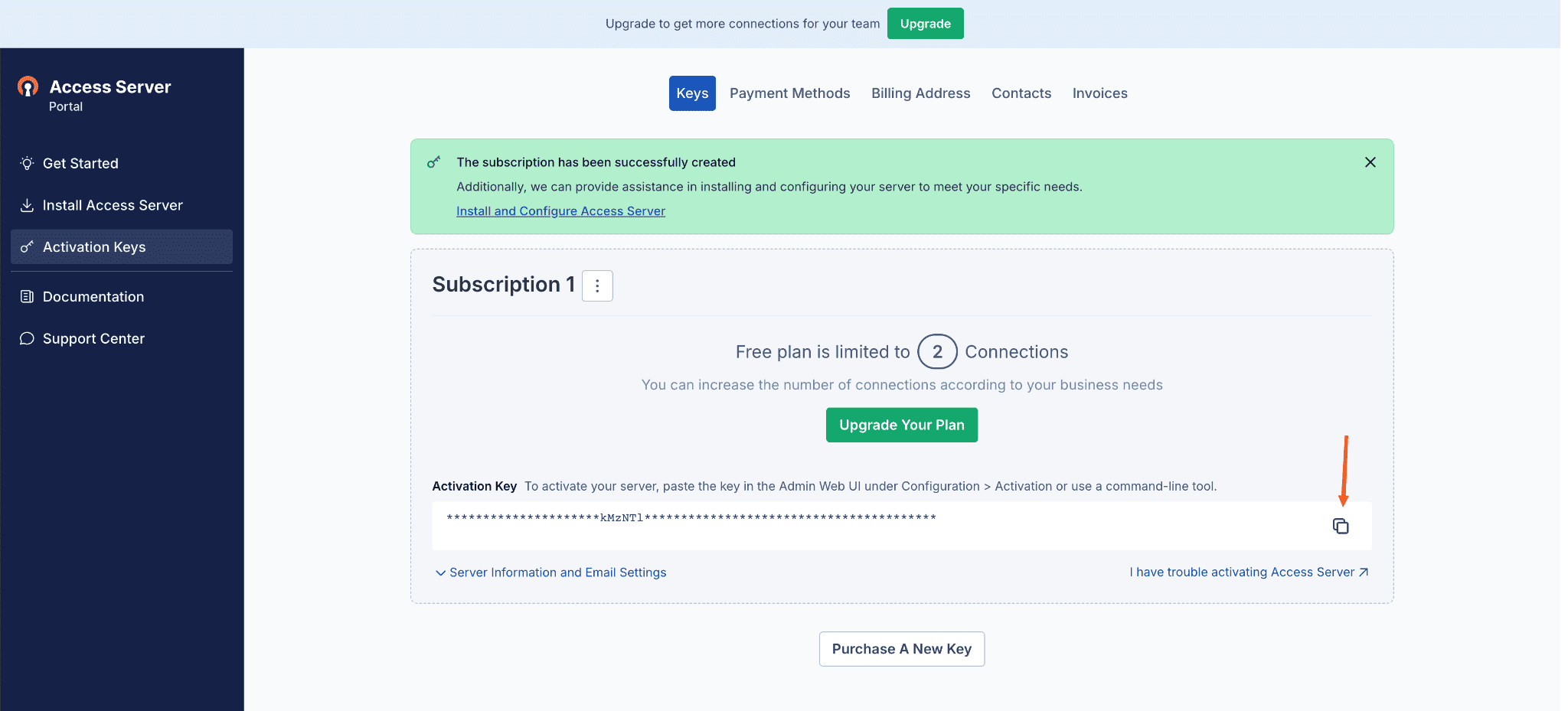Viewport: 1568px width, 711px height.
Task: Open Support Center chat bubble icon
Action: (27, 338)
